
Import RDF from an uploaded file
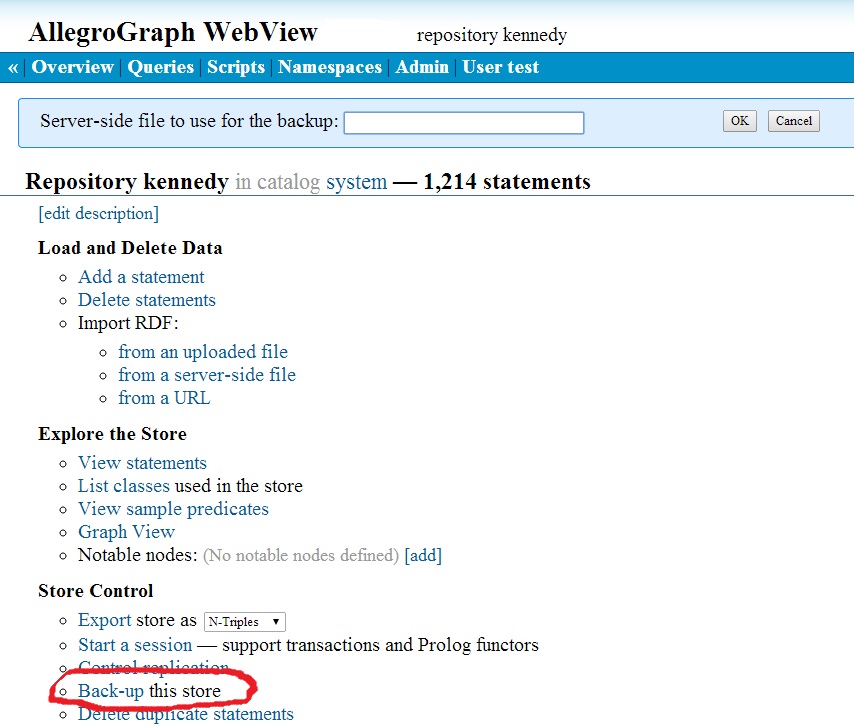203,352
